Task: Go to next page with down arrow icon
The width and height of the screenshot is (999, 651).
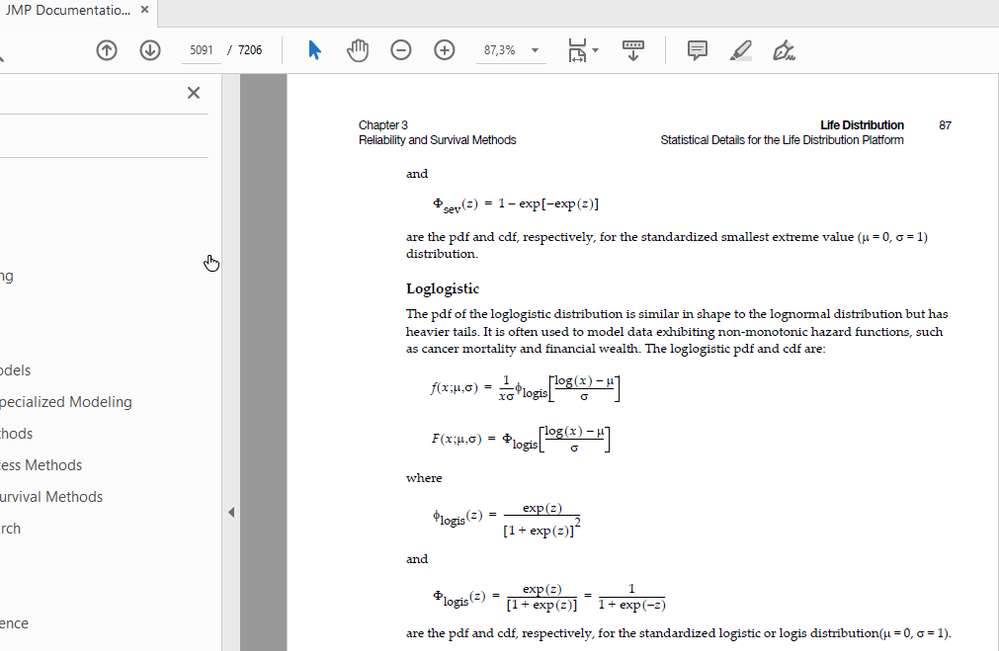Action: coord(150,50)
